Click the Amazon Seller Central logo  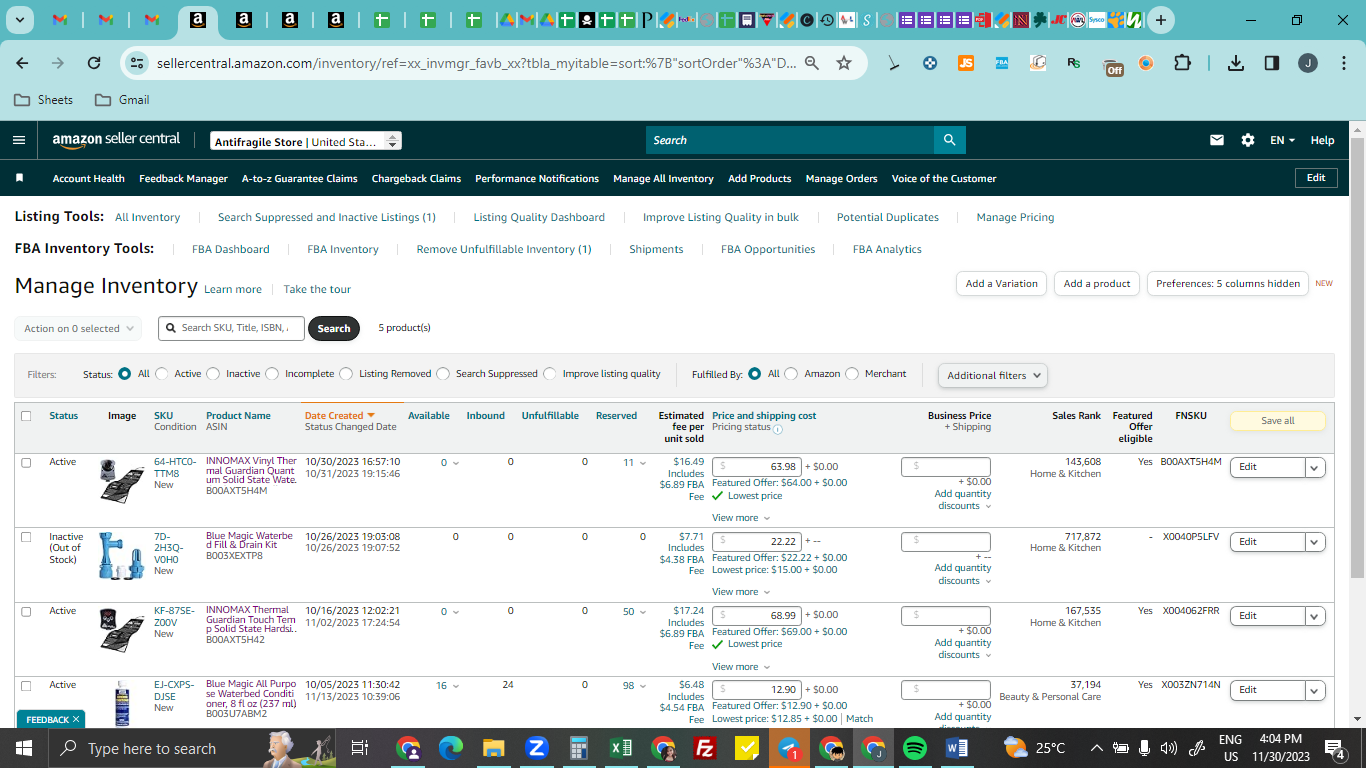[116, 140]
